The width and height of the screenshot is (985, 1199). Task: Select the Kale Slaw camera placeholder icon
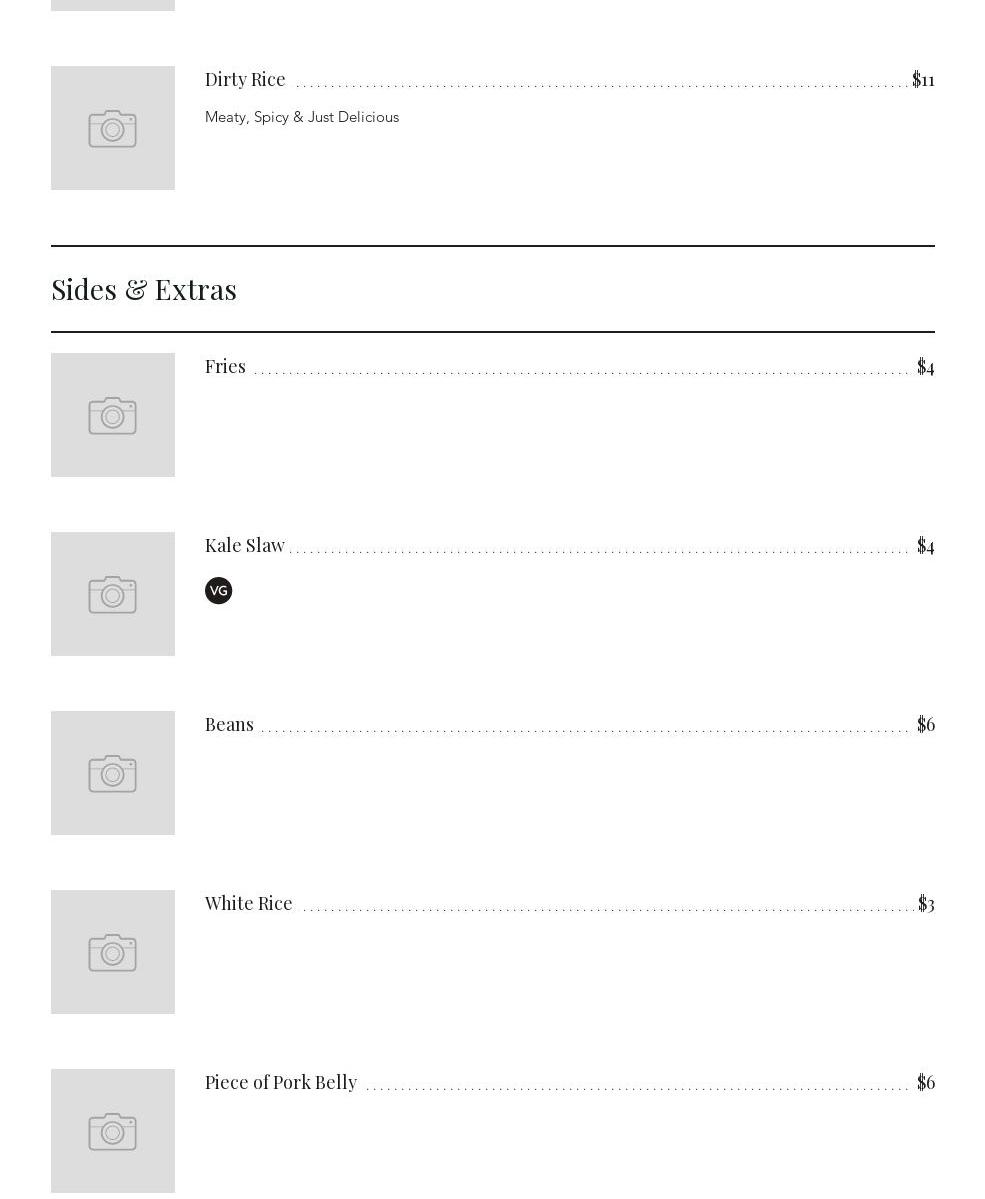pos(113,595)
